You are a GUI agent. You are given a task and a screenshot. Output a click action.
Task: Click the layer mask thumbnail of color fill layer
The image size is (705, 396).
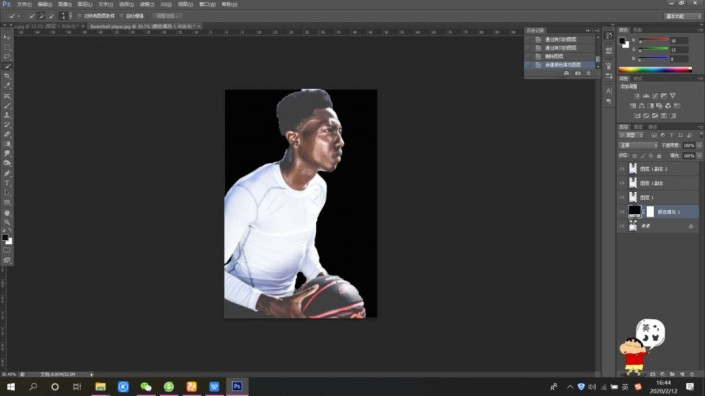point(650,212)
